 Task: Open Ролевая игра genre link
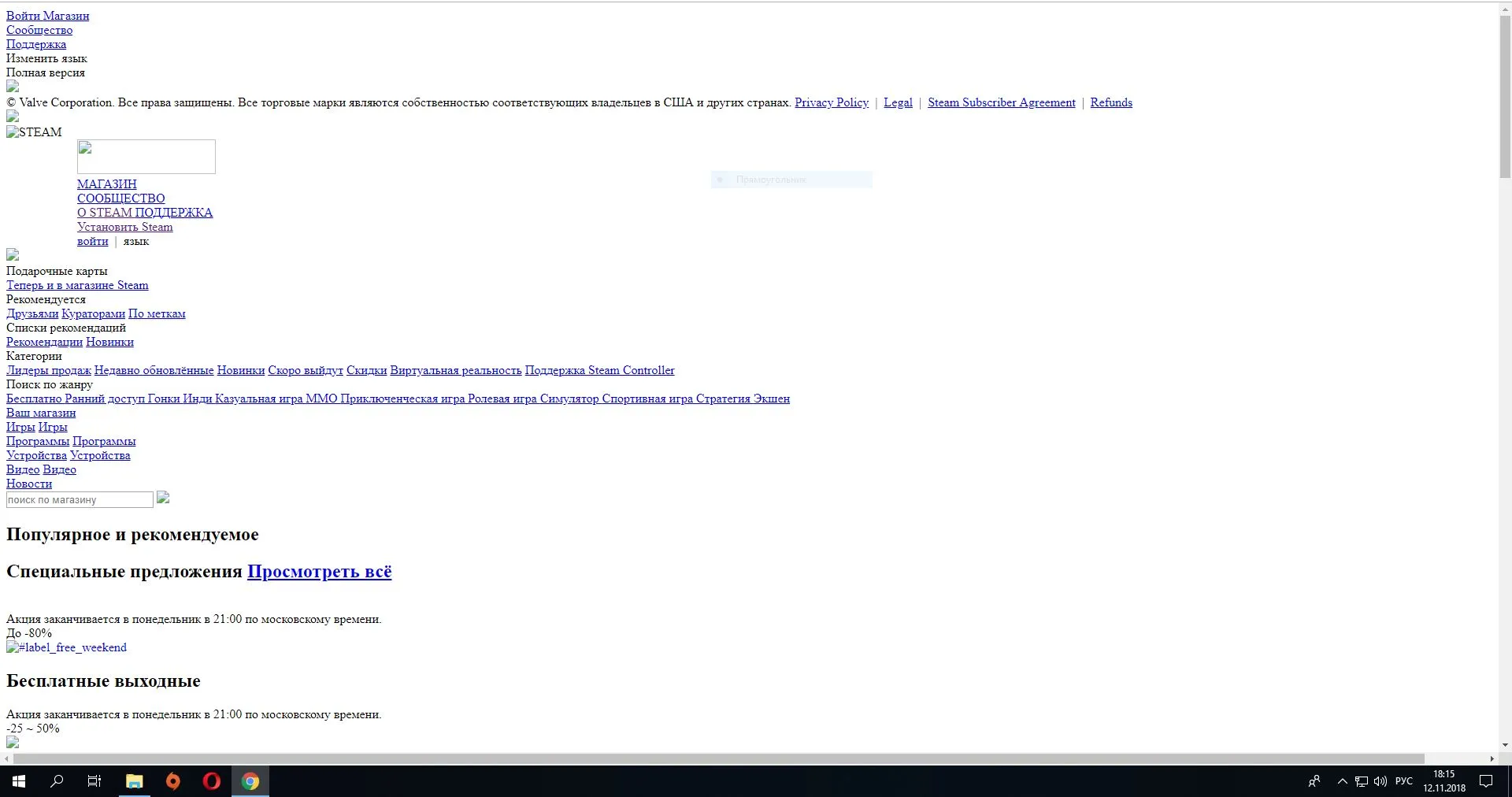tap(502, 398)
